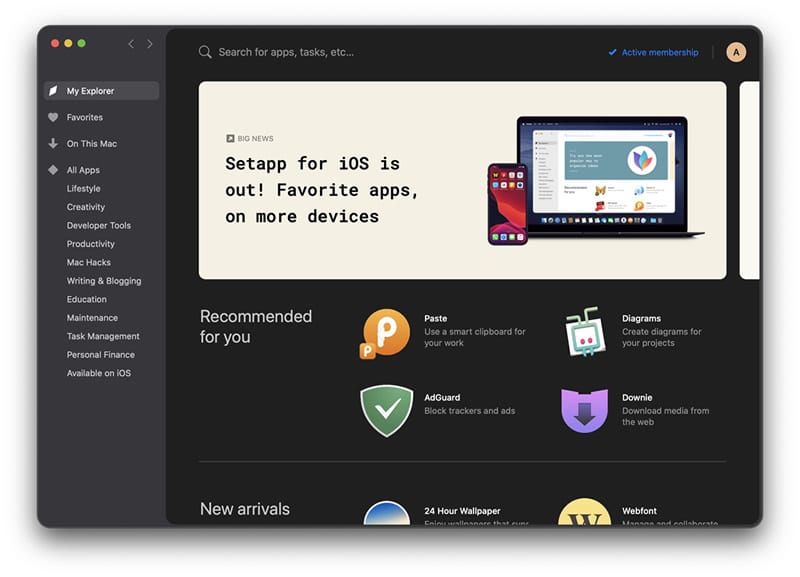
Task: Select Maintenance category
Action: tap(92, 317)
